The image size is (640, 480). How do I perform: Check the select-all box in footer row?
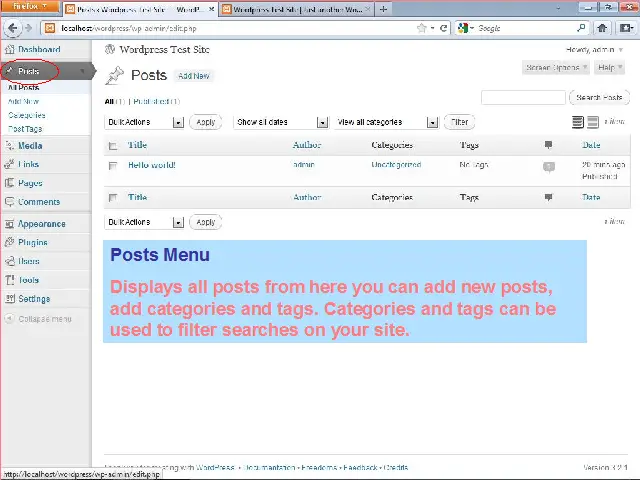tap(113, 198)
